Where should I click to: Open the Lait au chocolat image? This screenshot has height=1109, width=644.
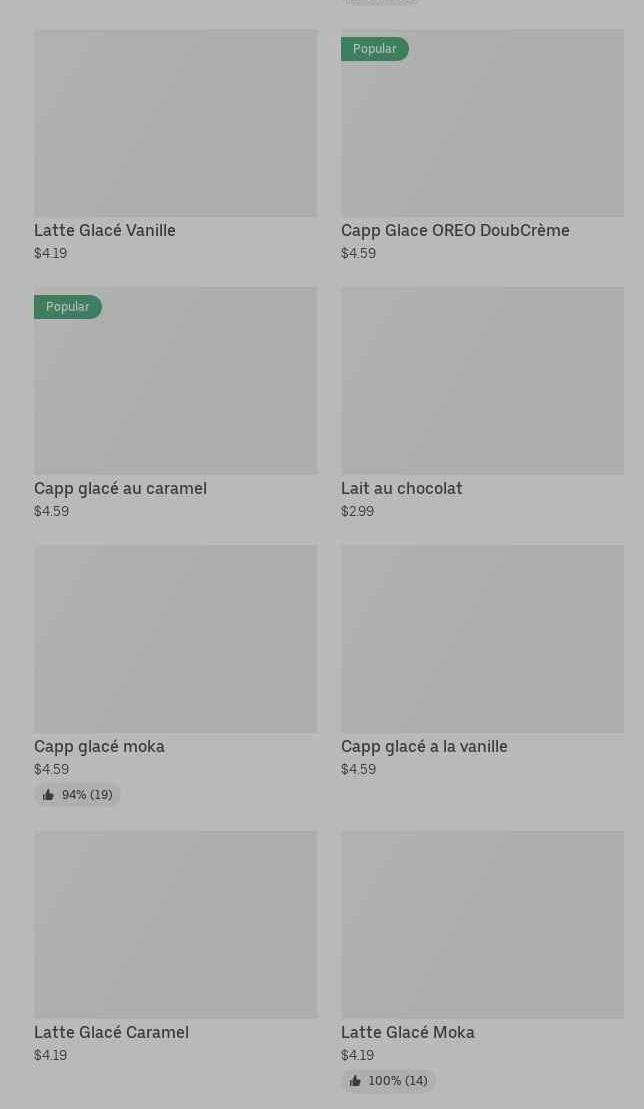tap(482, 381)
